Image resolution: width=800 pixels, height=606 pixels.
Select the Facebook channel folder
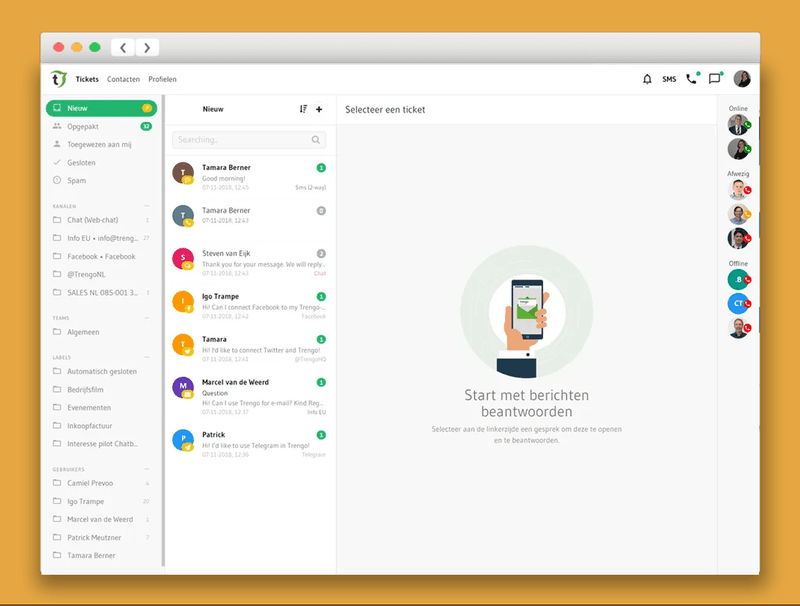pyautogui.click(x=100, y=257)
